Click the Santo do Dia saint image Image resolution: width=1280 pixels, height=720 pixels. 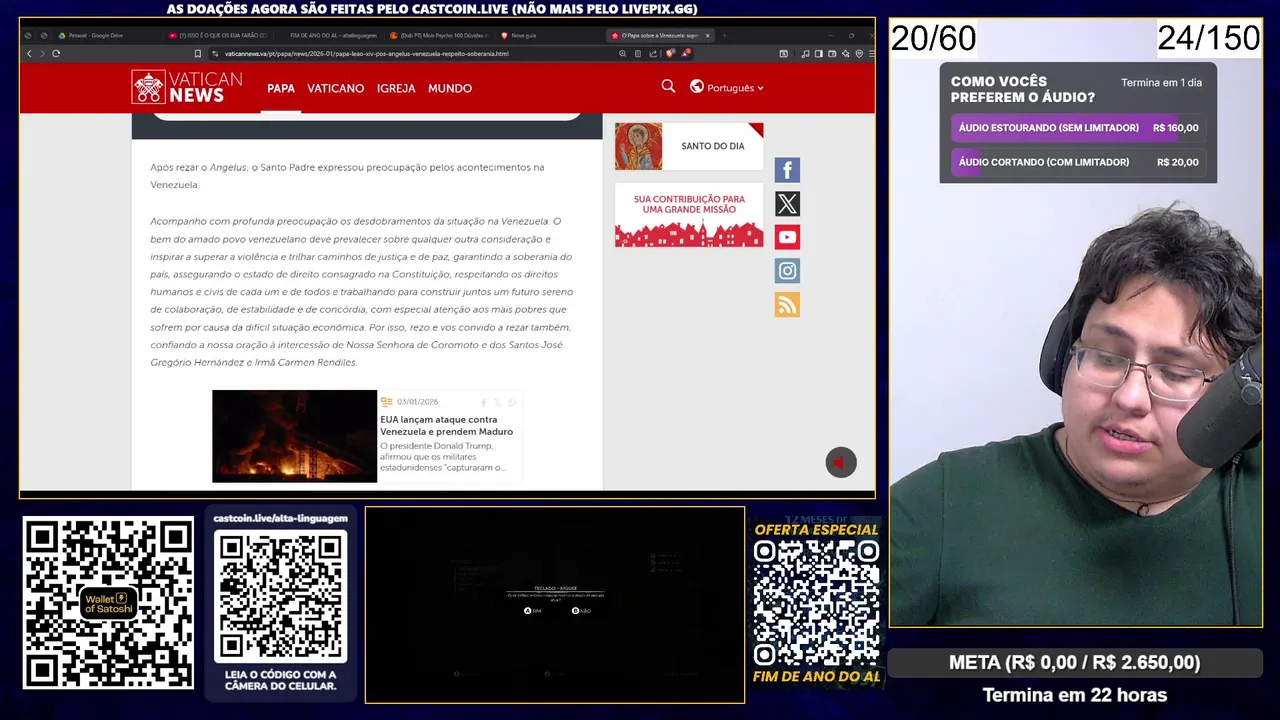pyautogui.click(x=638, y=146)
